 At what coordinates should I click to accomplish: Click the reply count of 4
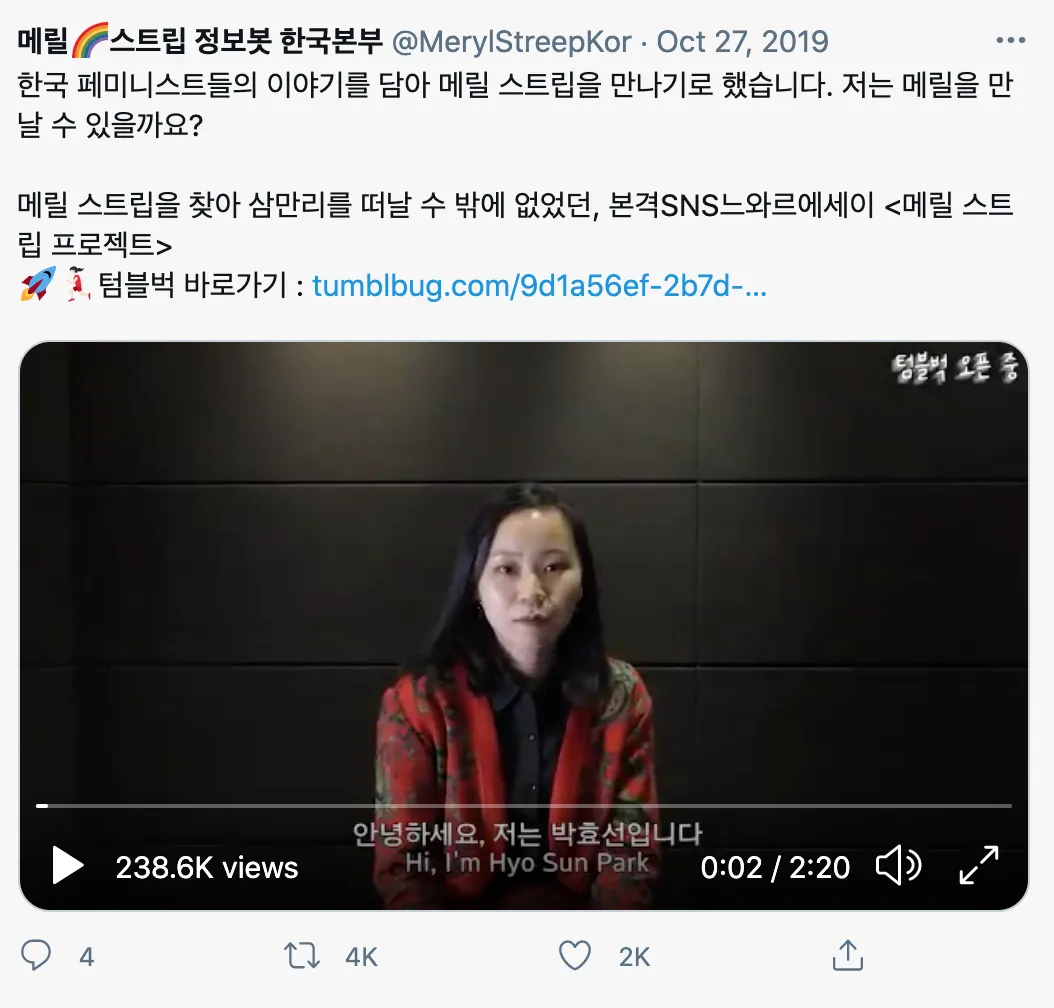pos(87,957)
